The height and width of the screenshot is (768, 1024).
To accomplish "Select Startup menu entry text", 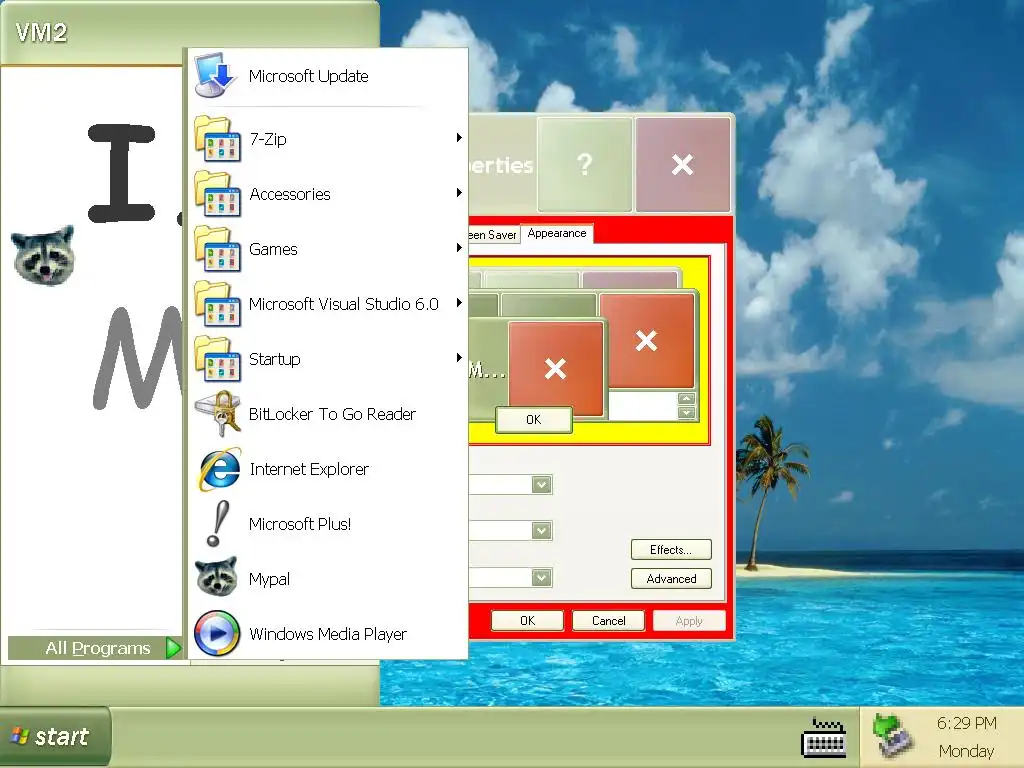I will 274,359.
